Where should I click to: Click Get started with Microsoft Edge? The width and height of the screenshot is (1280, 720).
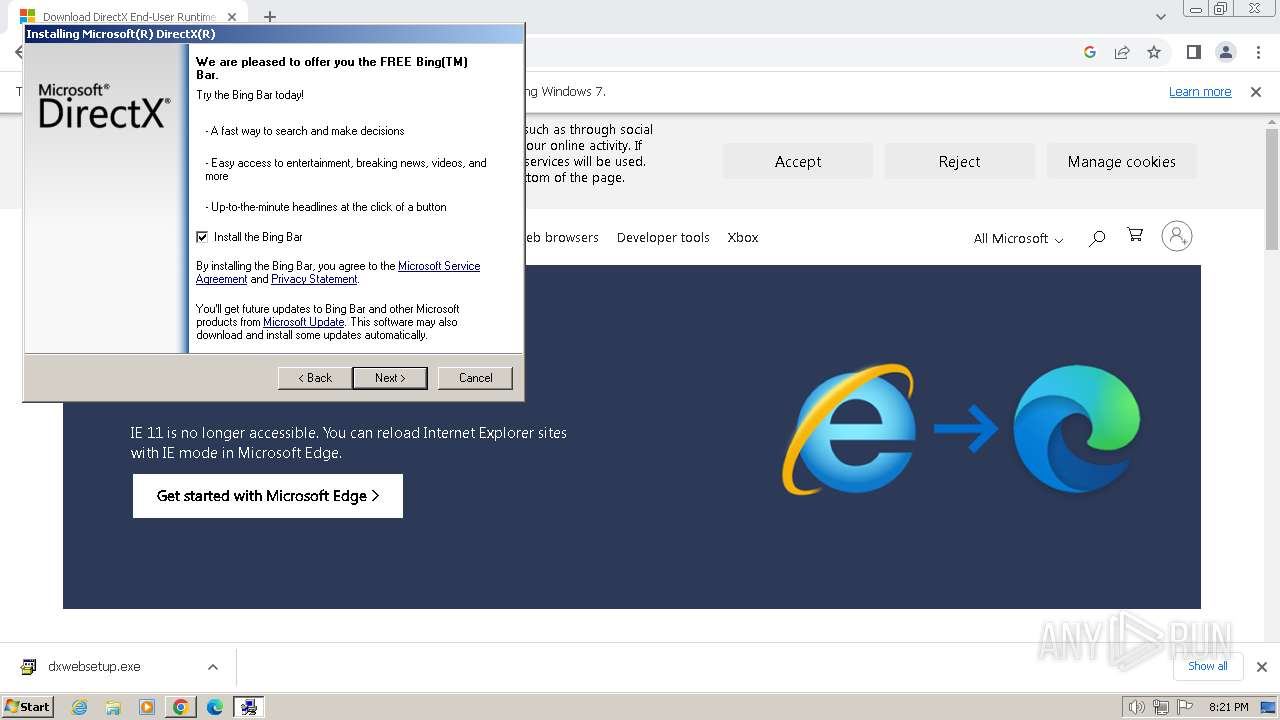point(268,496)
